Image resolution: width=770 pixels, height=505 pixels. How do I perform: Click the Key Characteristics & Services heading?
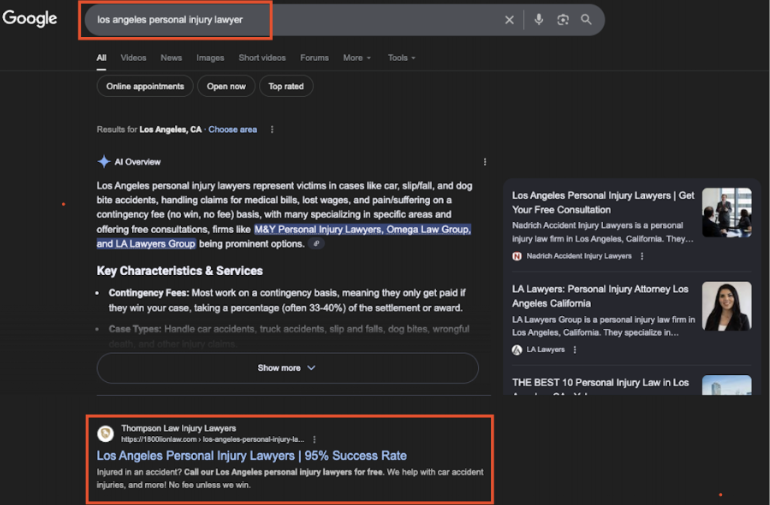[180, 271]
